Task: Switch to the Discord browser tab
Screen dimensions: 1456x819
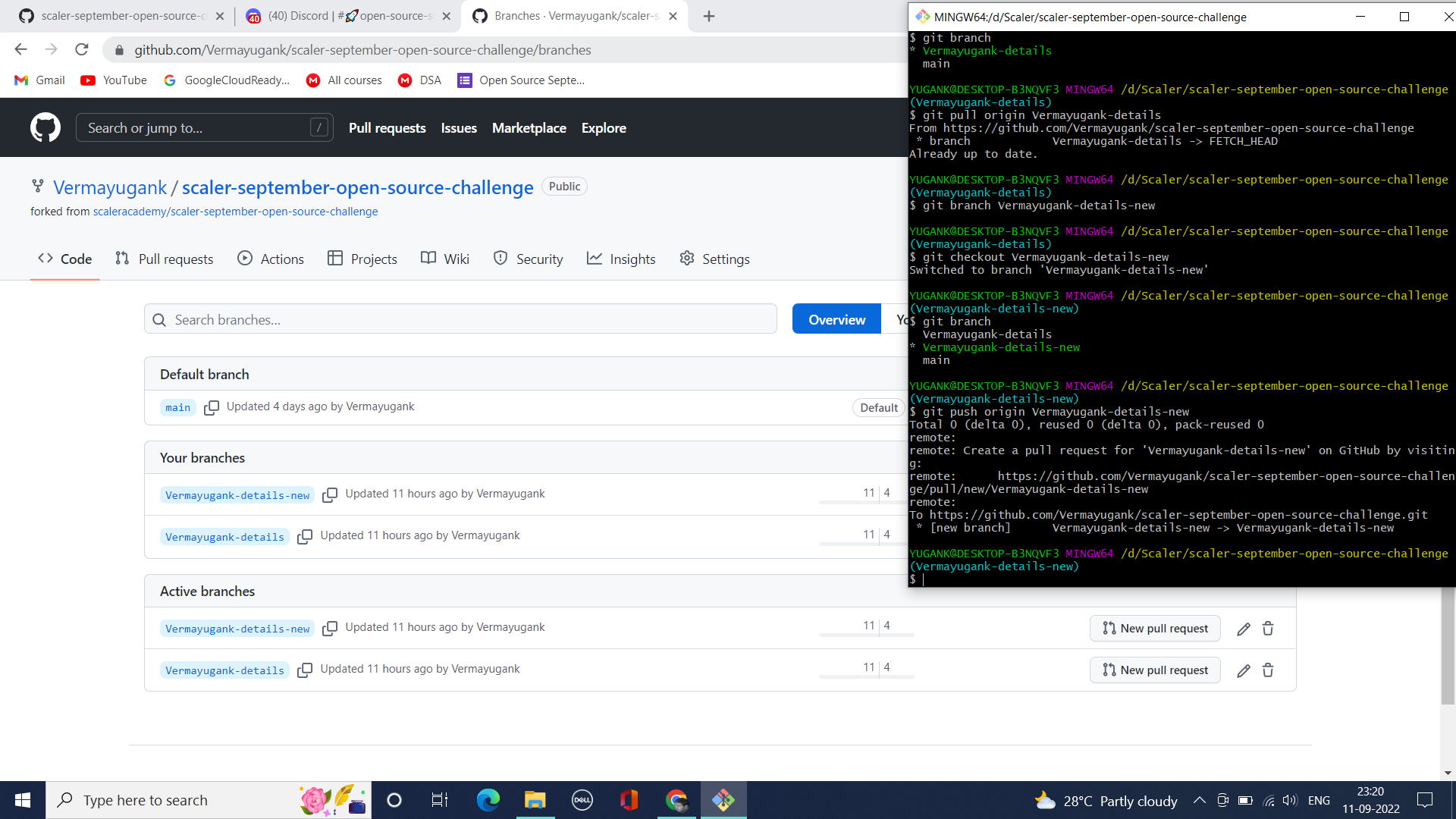Action: tap(334, 15)
